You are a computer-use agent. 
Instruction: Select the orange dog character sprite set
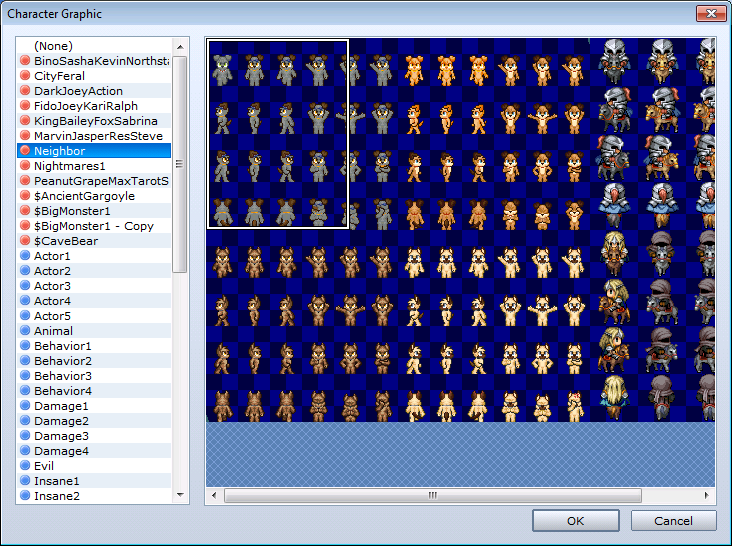(493, 134)
